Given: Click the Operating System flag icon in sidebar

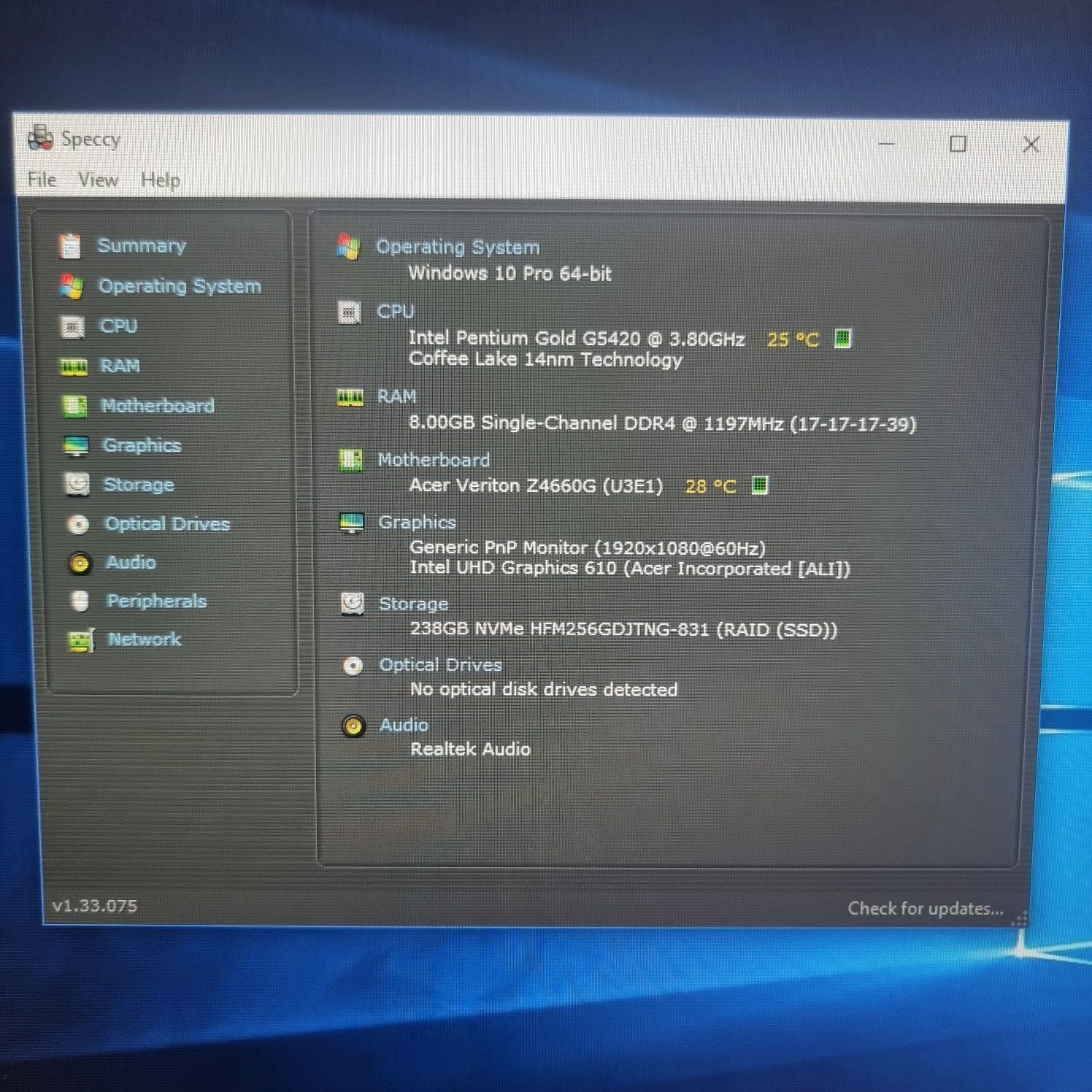Looking at the screenshot, I should pos(72,286).
